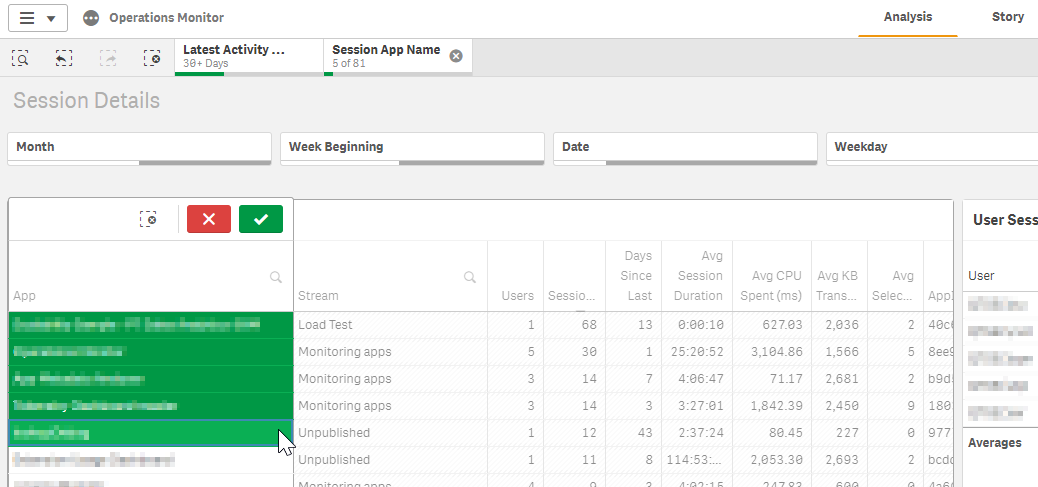Viewport: 1038px width, 487px height.
Task: Click the 114:53 duration cell
Action: pos(696,460)
